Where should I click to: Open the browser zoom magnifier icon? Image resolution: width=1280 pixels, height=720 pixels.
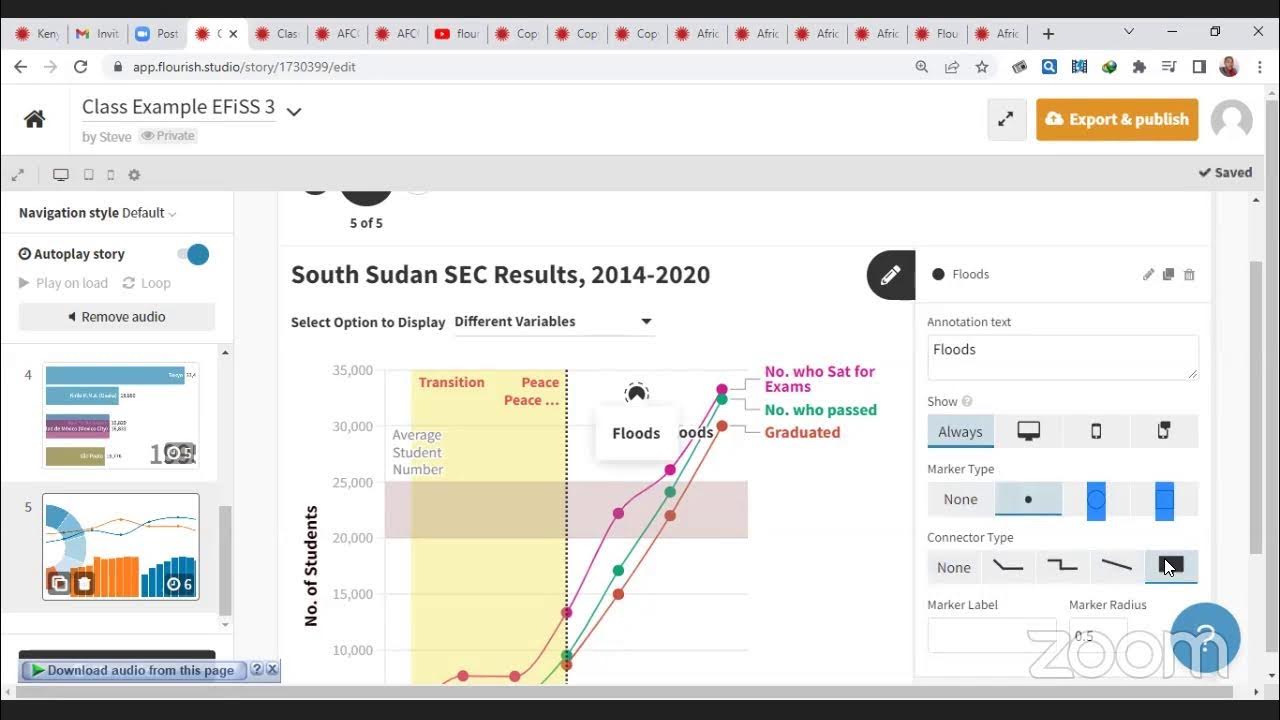(922, 67)
